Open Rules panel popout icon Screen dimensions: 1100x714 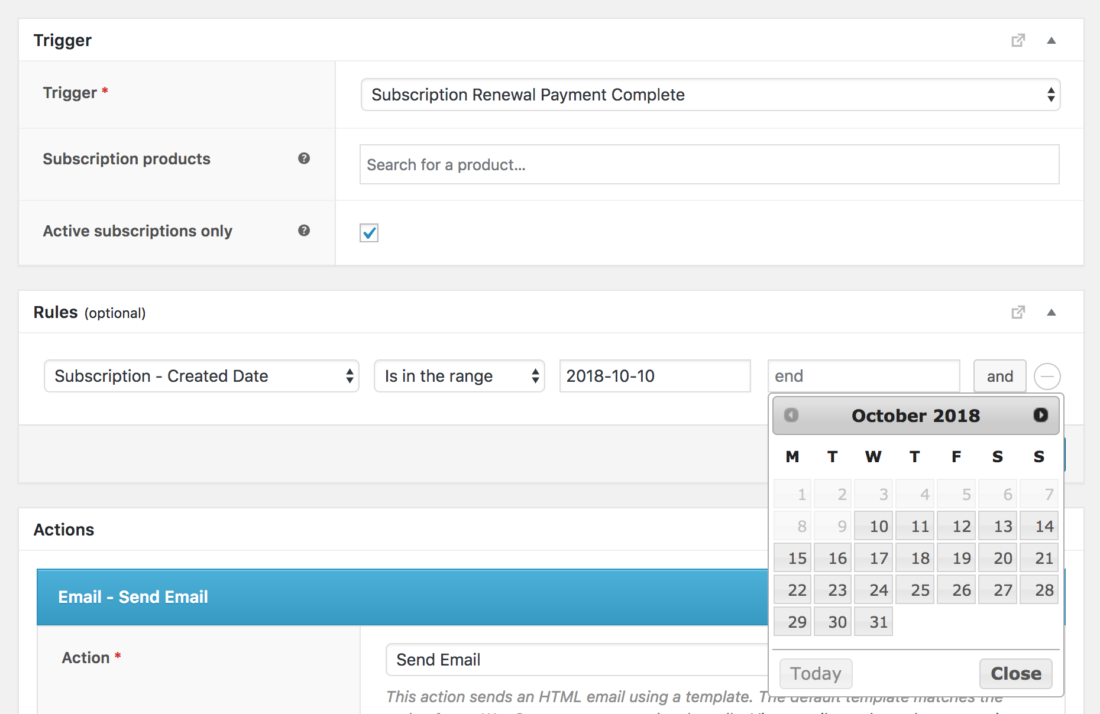pyautogui.click(x=1018, y=312)
